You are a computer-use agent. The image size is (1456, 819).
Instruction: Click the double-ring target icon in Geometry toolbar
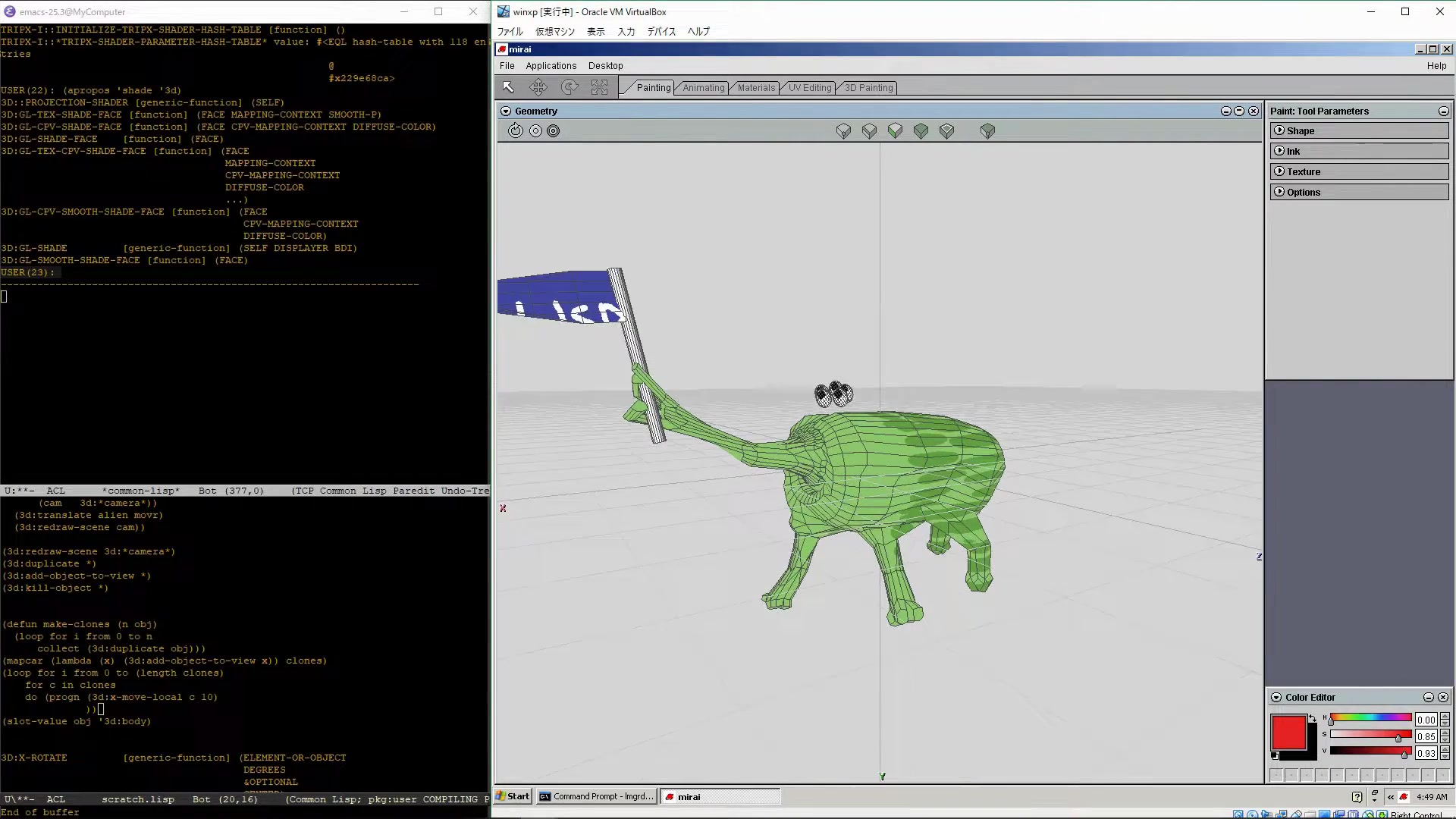point(554,131)
